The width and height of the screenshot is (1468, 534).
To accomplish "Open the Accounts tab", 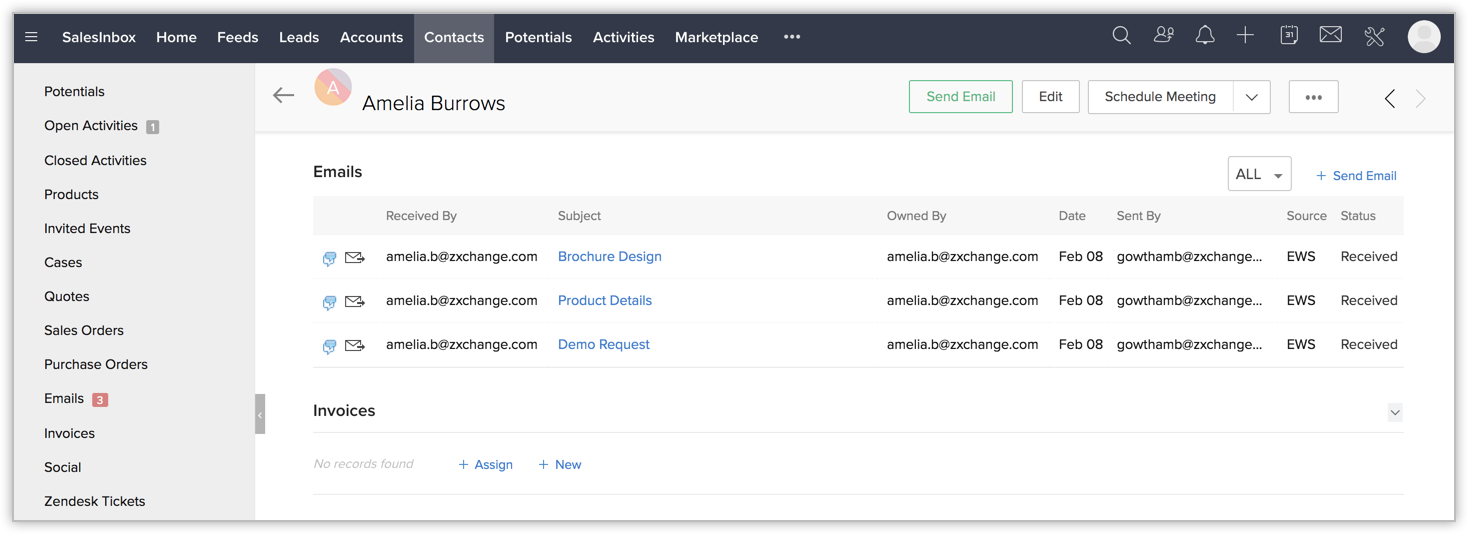I will pyautogui.click(x=371, y=37).
